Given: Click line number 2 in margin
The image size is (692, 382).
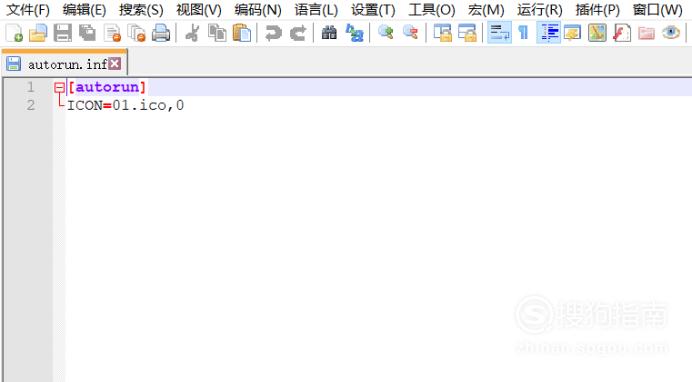Looking at the screenshot, I should coord(30,105).
